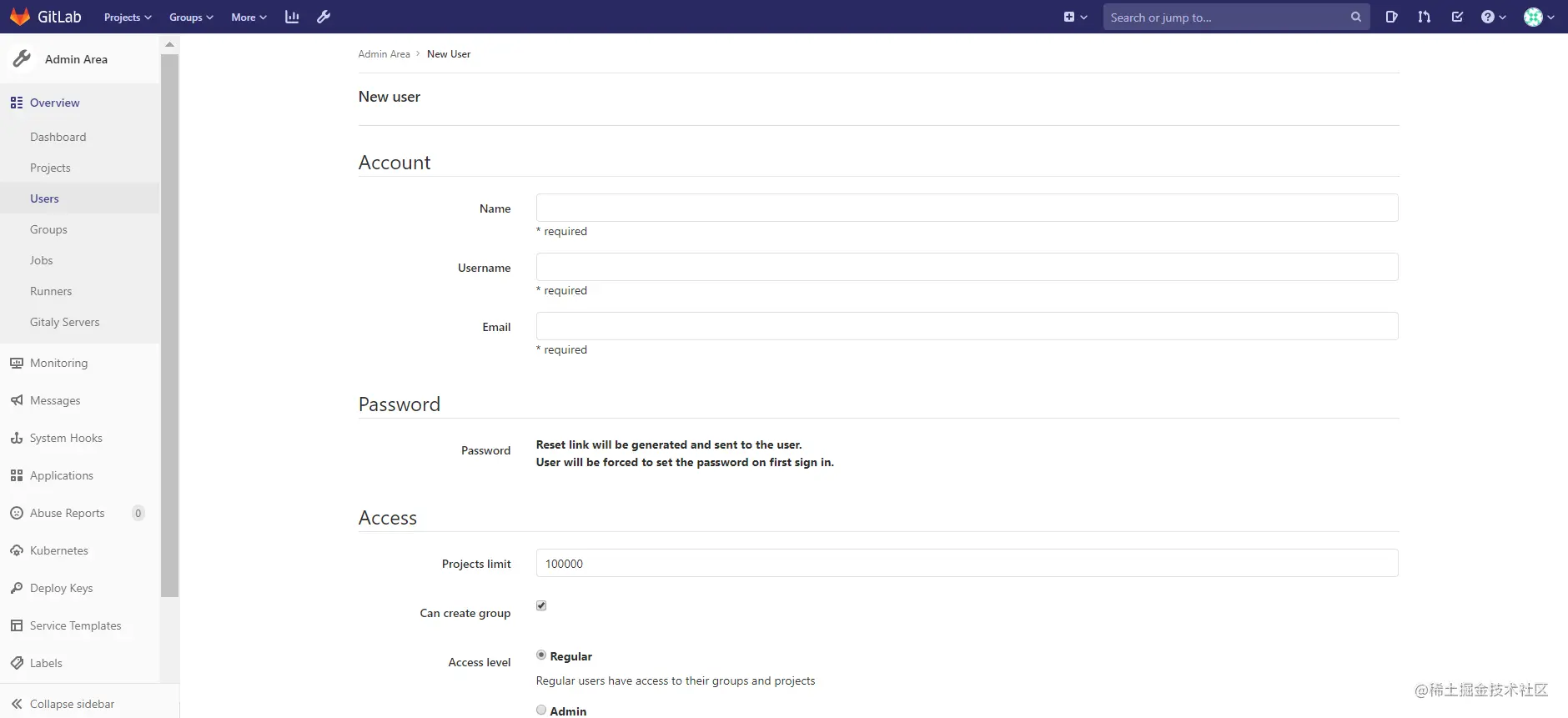Click the Labels tag icon
Screen dimensions: 1568x718
[17, 663]
